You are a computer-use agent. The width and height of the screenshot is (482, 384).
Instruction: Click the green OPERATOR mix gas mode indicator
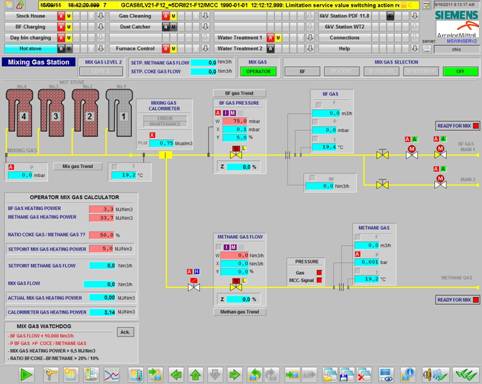click(258, 71)
